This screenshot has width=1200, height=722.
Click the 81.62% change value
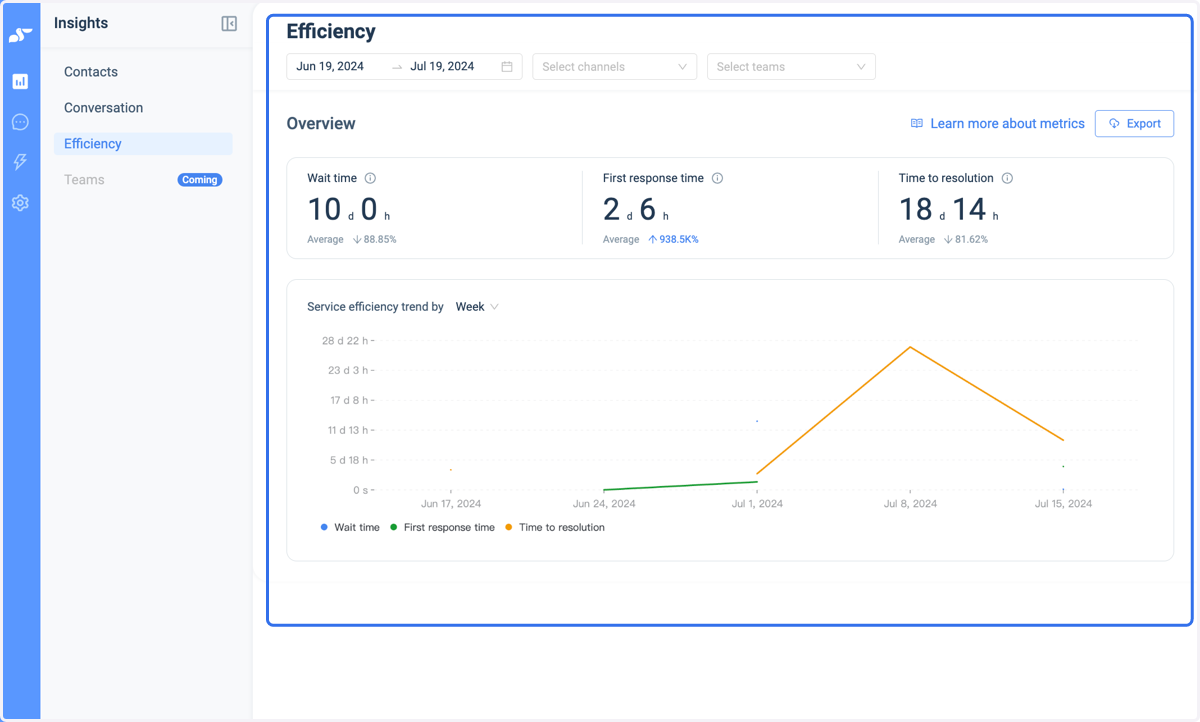pyautogui.click(x=972, y=240)
